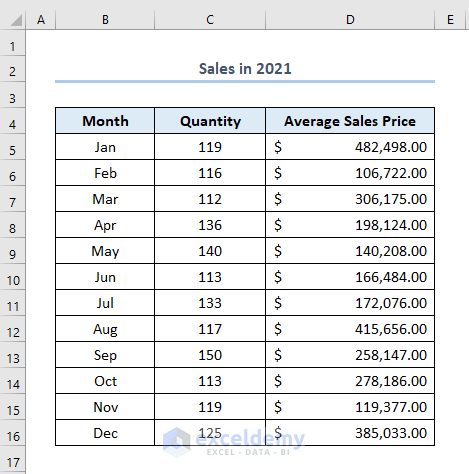
Task: Click the Dec month cell
Action: pyautogui.click(x=105, y=433)
